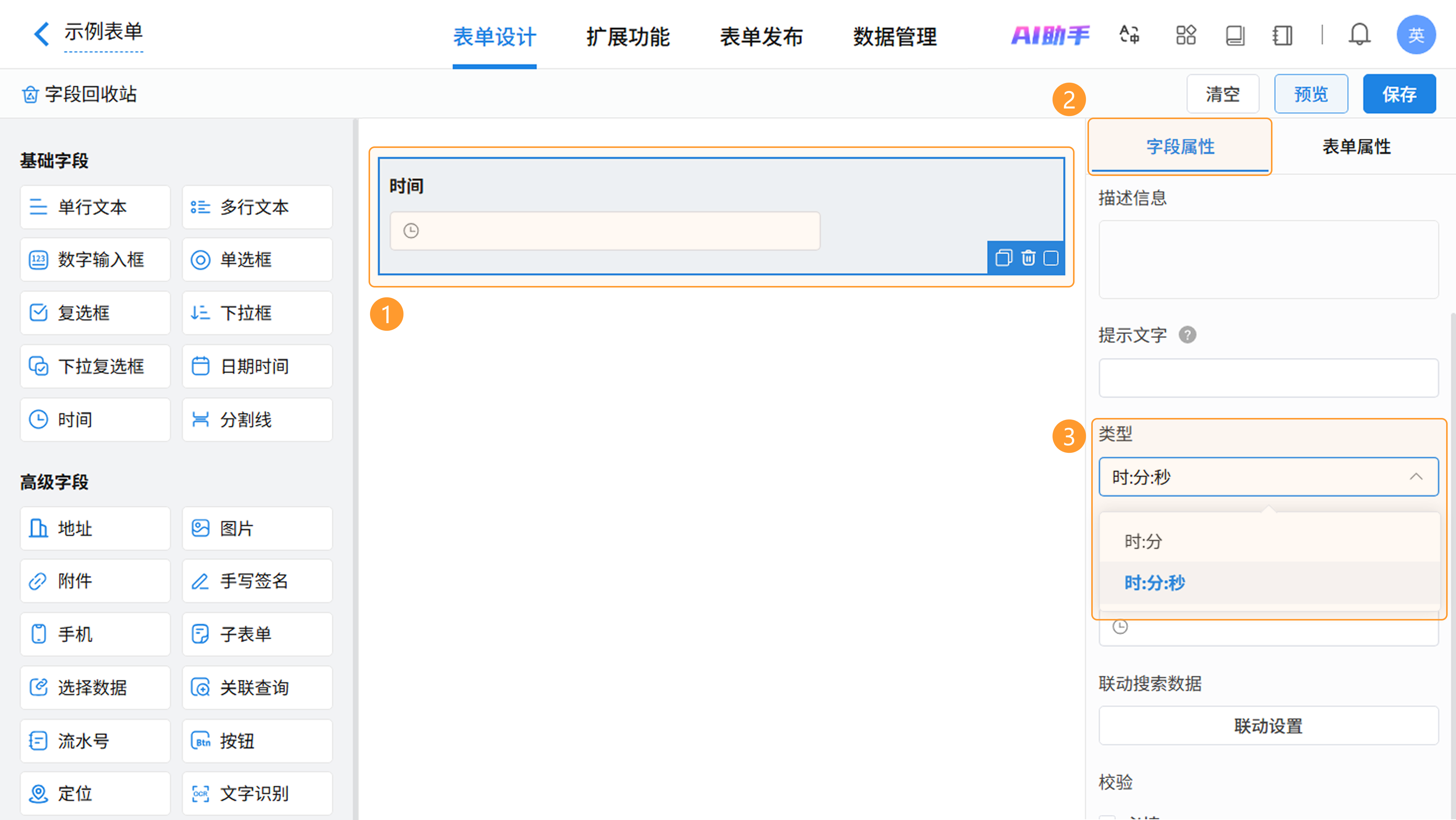Open the apps grid icon
This screenshot has width=1456, height=820.
(1186, 35)
